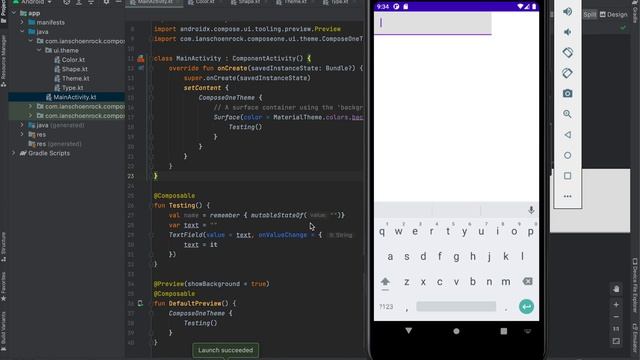Open the Favorites tool window tab
This screenshot has width=640, height=360.
[4, 287]
